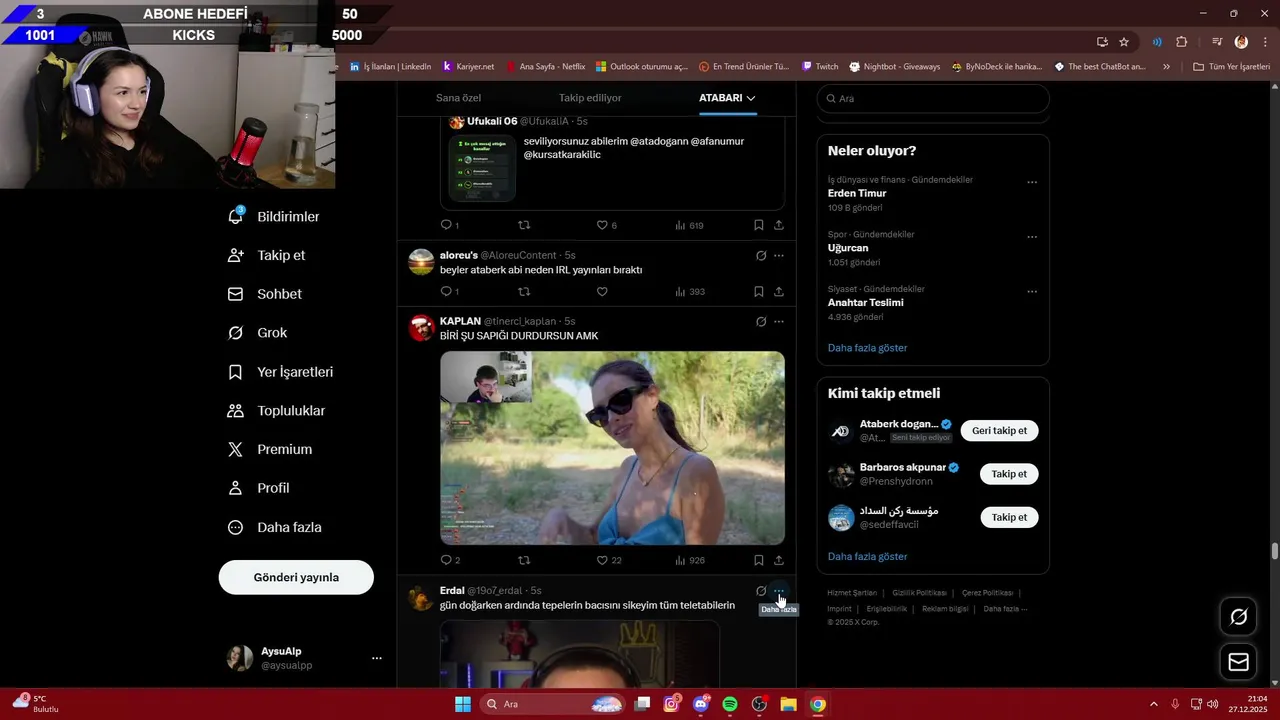Open more options on KAPLAN post
1280x720 pixels.
coord(779,322)
